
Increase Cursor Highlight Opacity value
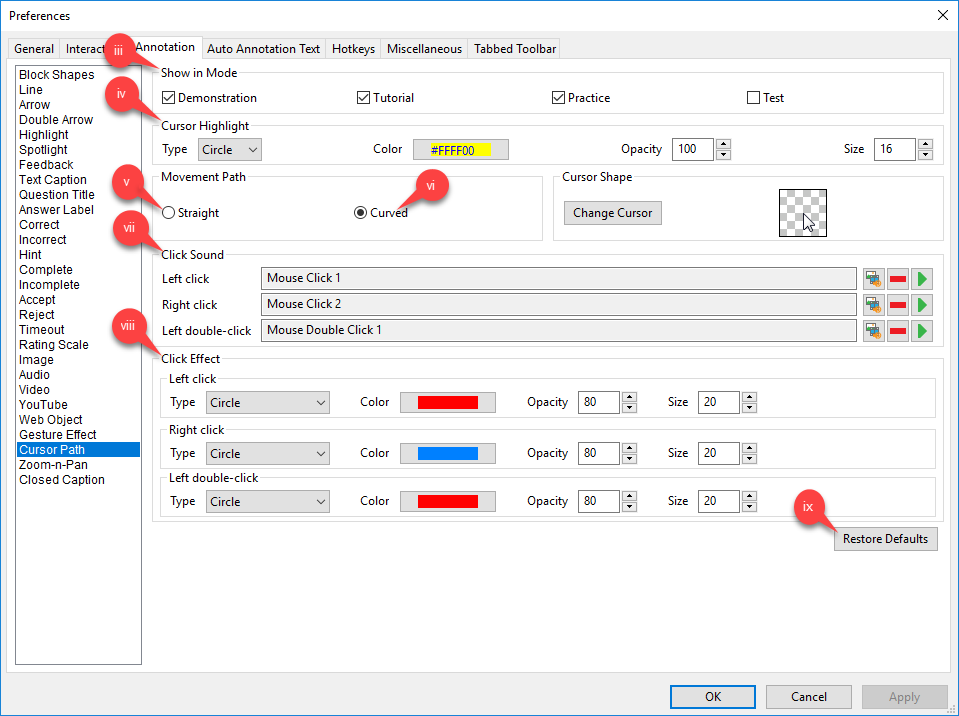click(x=724, y=144)
